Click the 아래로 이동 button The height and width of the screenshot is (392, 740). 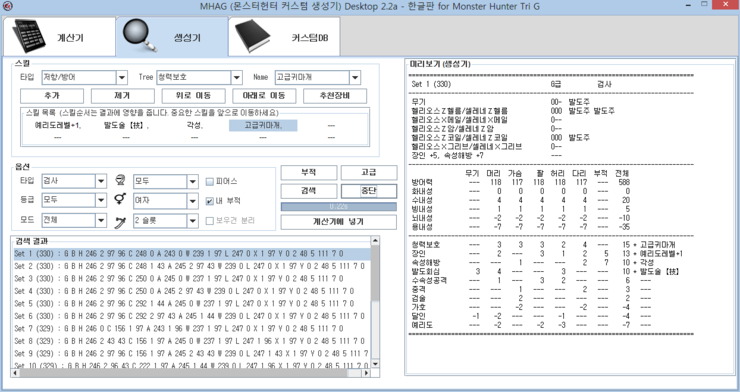[x=264, y=96]
